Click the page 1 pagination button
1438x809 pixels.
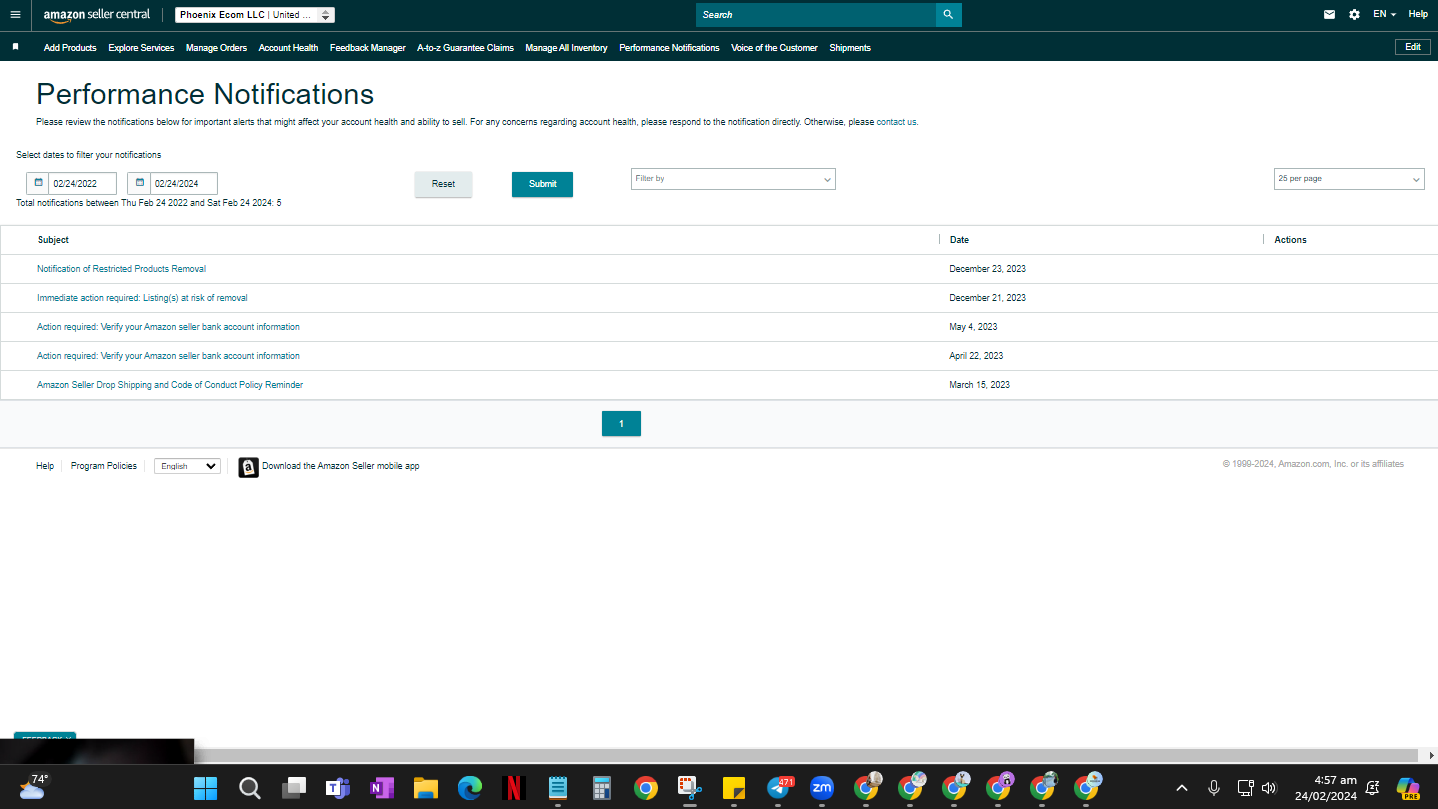click(621, 424)
